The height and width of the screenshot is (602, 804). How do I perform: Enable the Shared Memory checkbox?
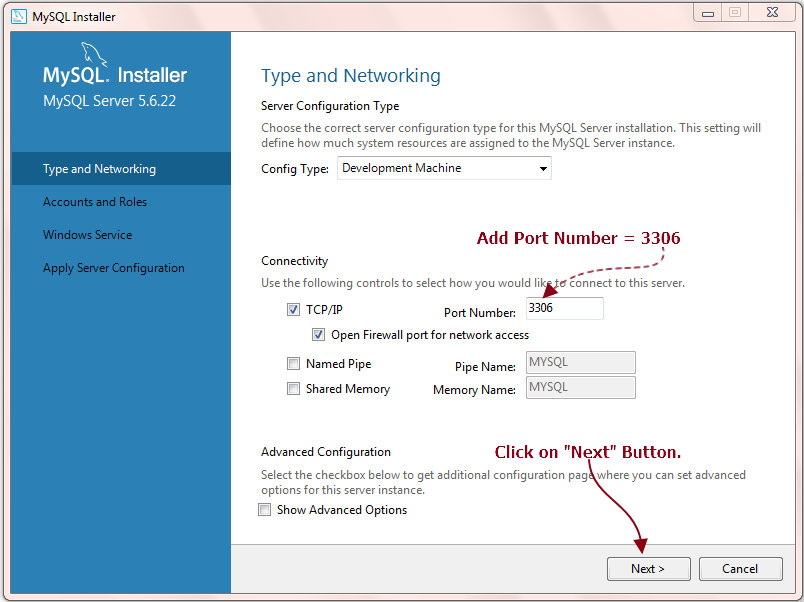tap(293, 389)
